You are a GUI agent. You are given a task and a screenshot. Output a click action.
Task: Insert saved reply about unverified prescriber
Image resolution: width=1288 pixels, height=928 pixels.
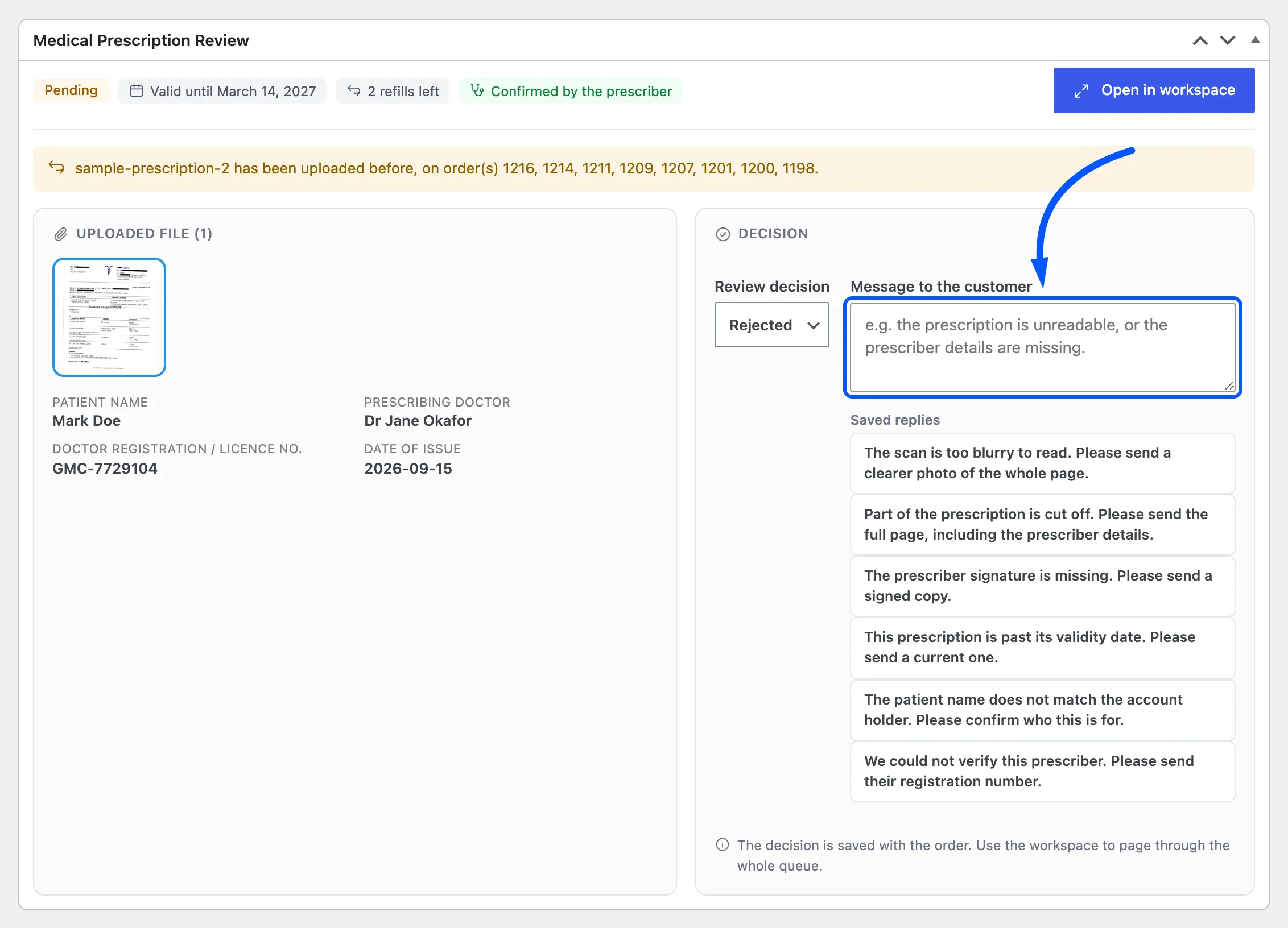point(1042,771)
